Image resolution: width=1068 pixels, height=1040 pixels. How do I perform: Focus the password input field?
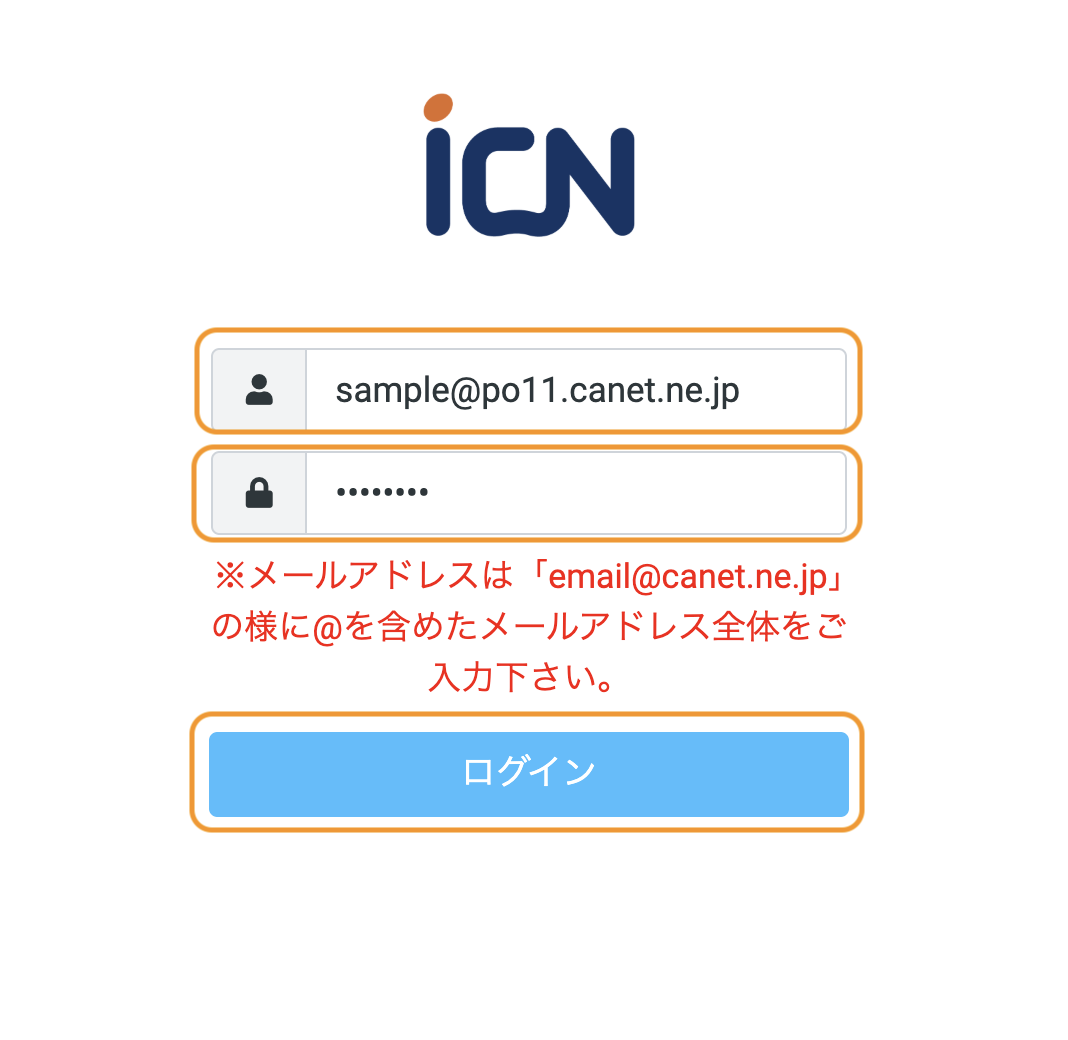576,493
